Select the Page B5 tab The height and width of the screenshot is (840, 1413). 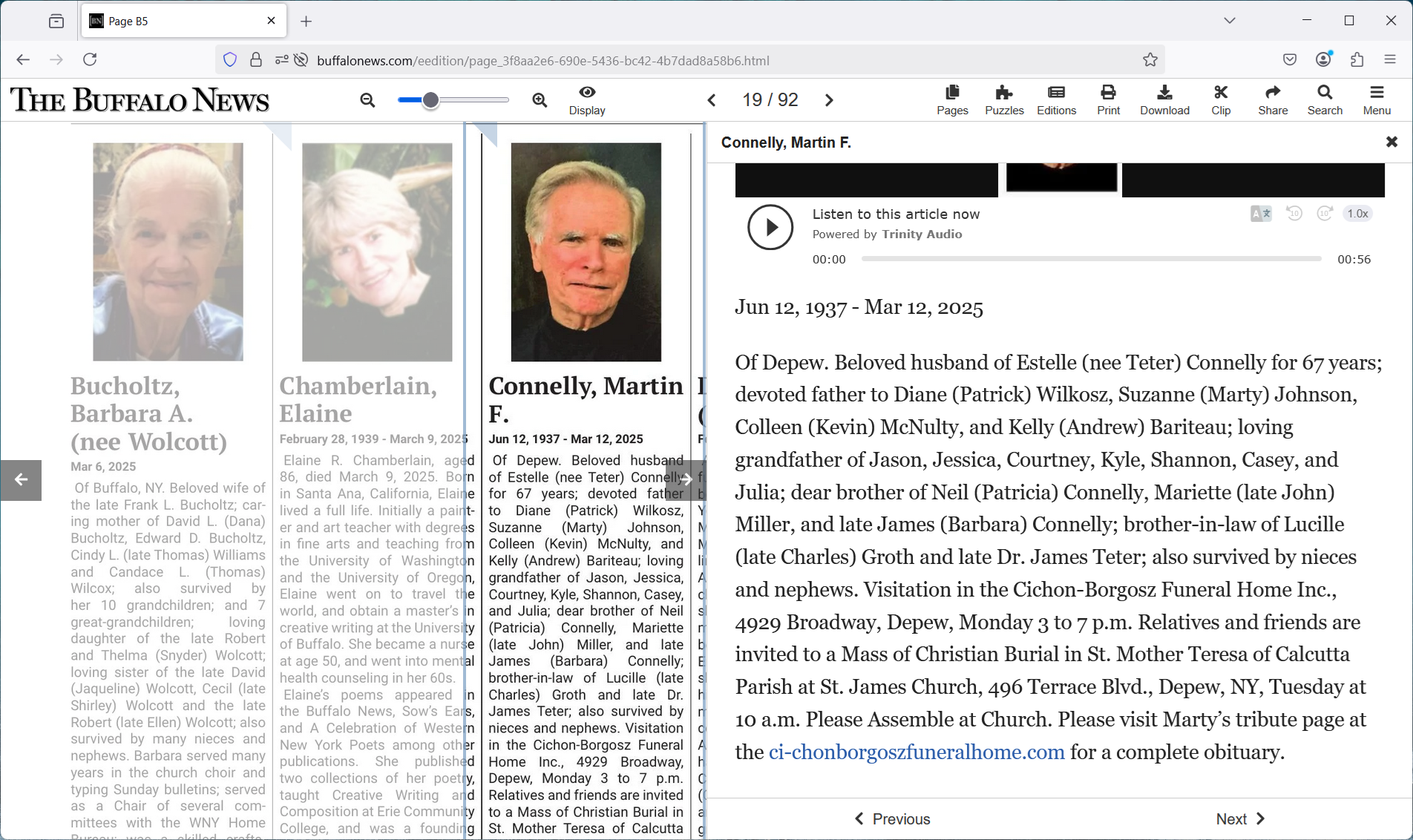point(183,22)
